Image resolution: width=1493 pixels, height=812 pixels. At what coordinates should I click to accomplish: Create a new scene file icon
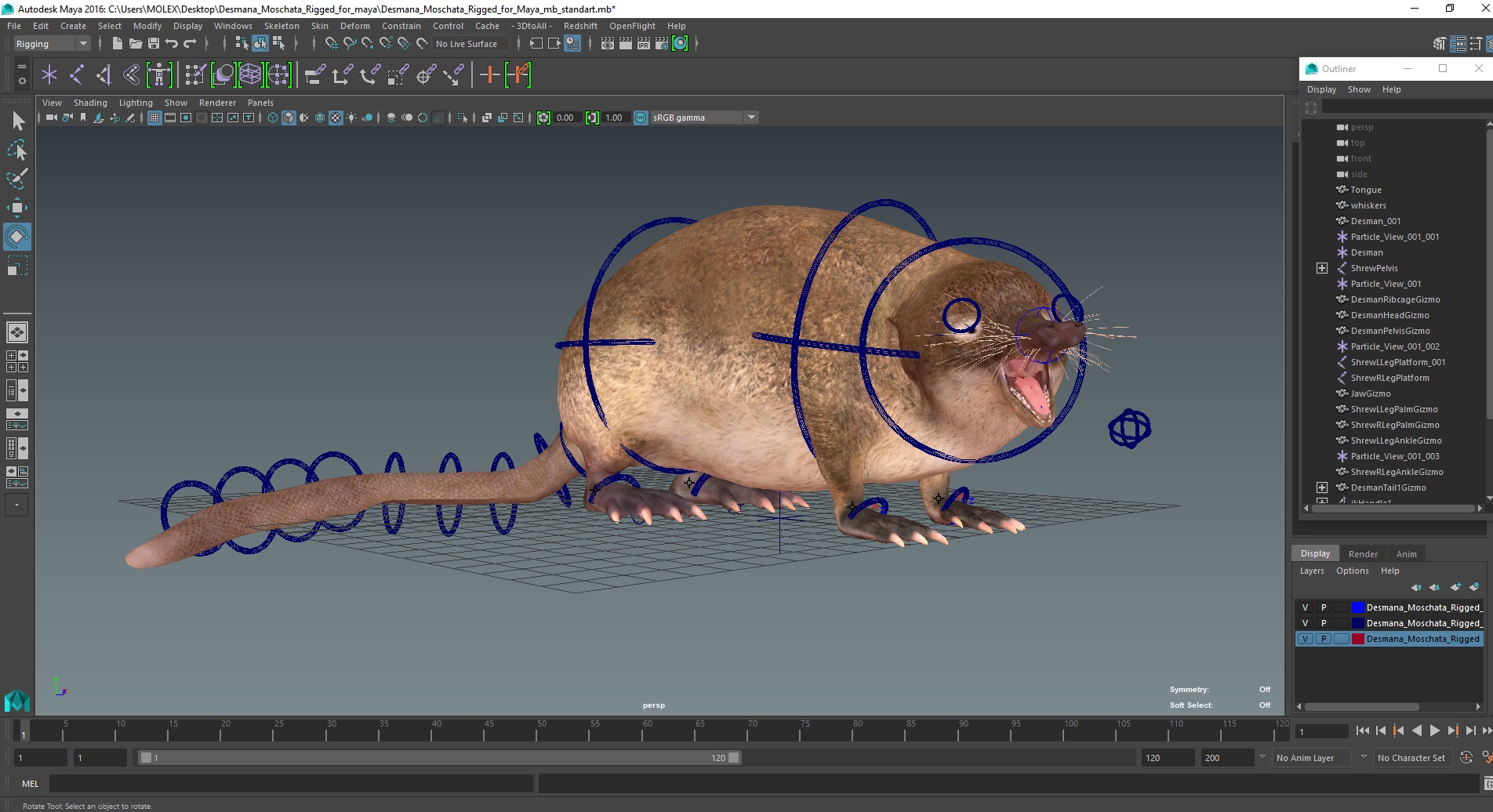click(x=117, y=44)
